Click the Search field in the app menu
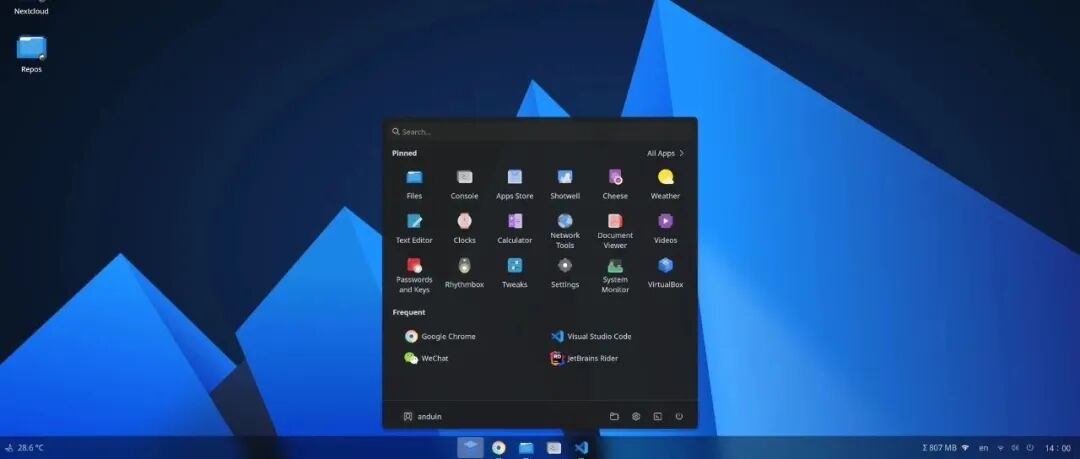Screen dimensions: 1080x459 pos(540,132)
